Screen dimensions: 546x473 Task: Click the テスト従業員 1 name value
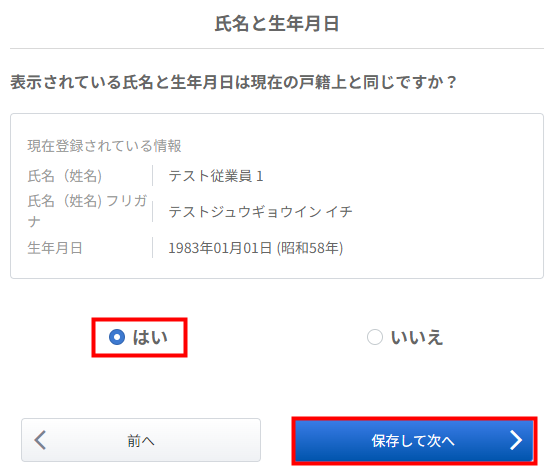[216, 176]
